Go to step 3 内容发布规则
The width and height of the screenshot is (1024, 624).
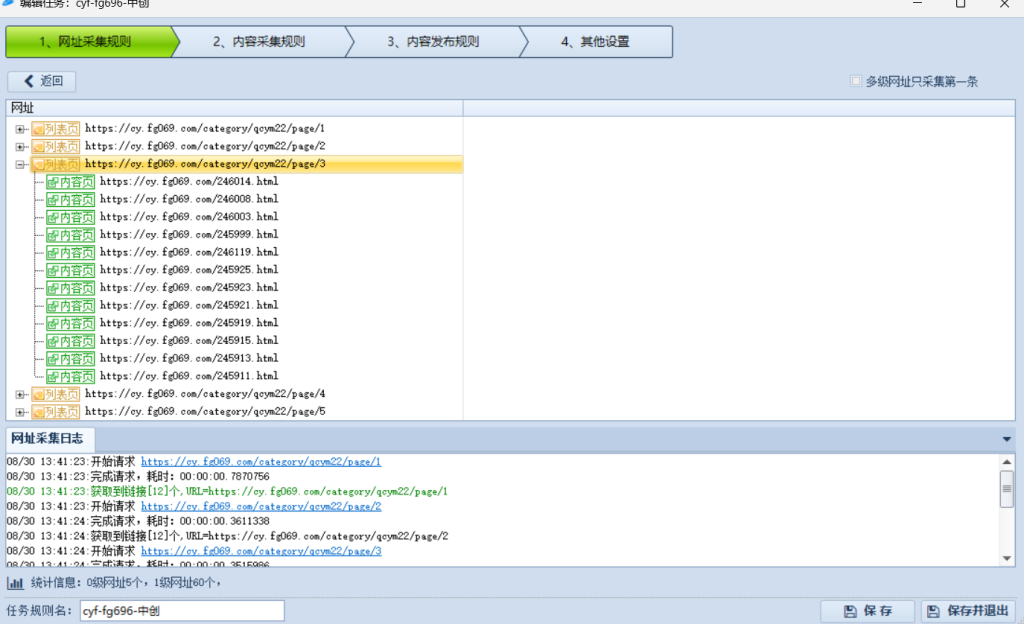(x=432, y=42)
